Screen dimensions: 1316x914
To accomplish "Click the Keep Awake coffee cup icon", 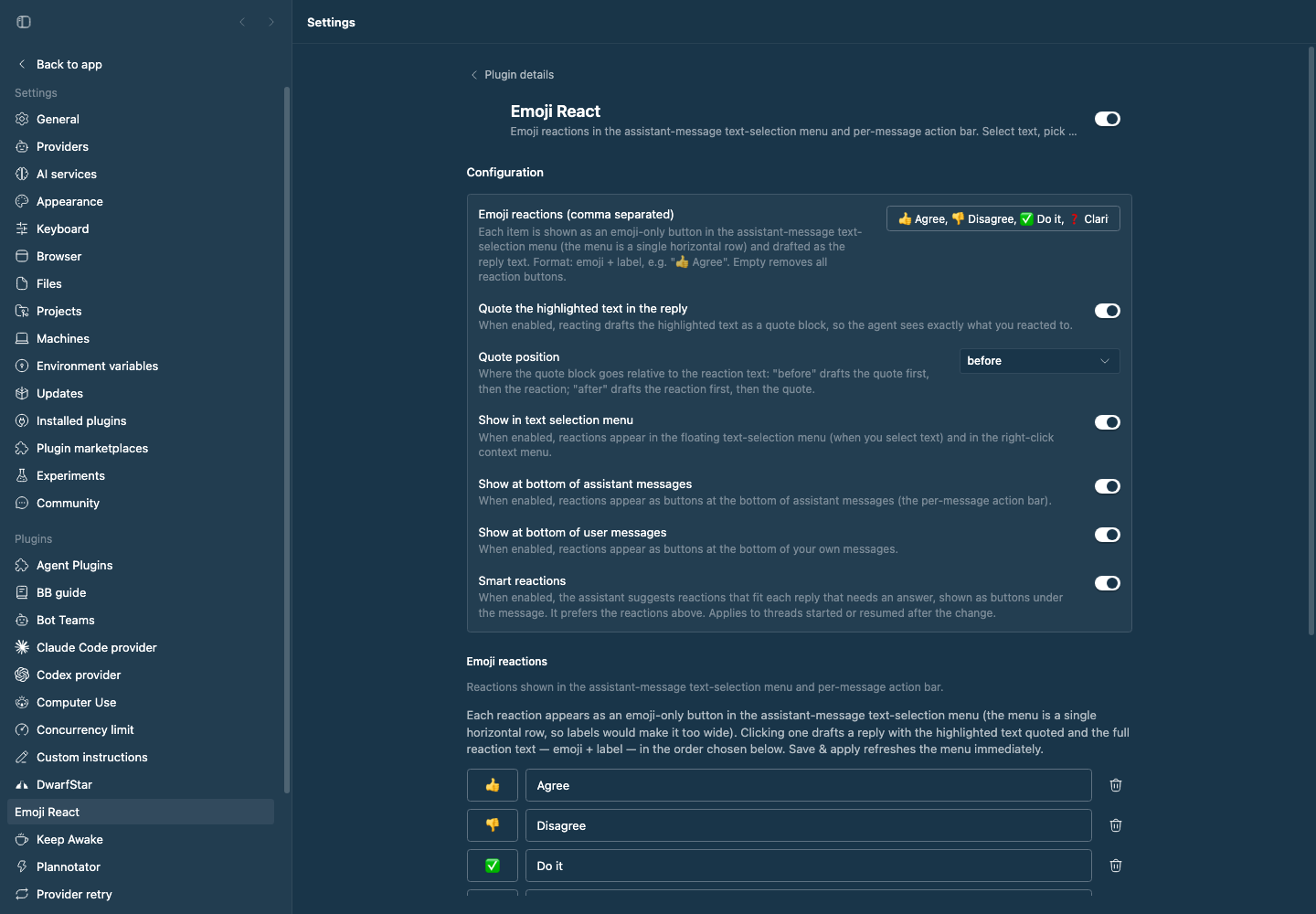I will (x=22, y=839).
